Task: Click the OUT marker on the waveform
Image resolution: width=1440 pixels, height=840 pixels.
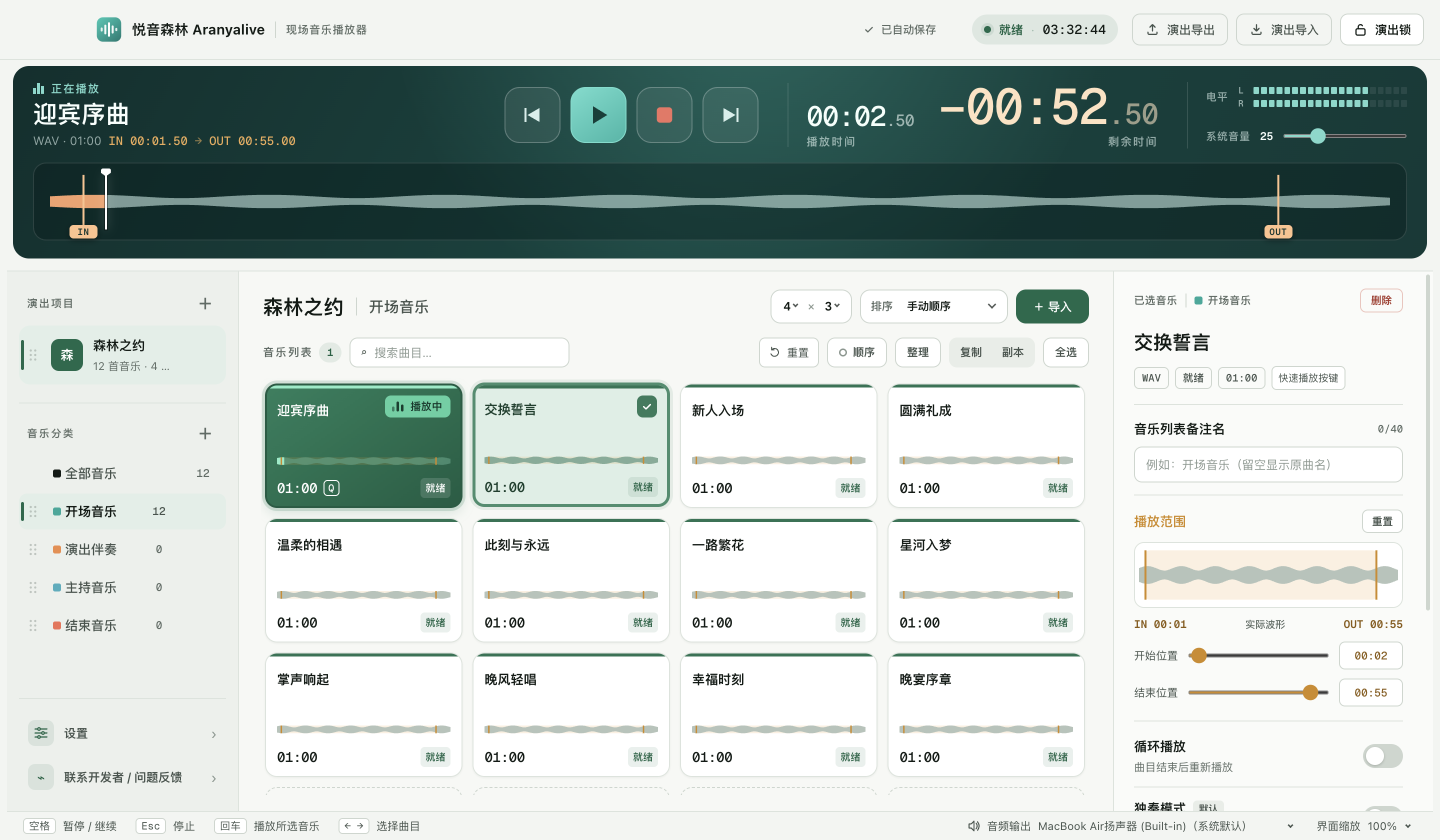Action: point(1277,231)
